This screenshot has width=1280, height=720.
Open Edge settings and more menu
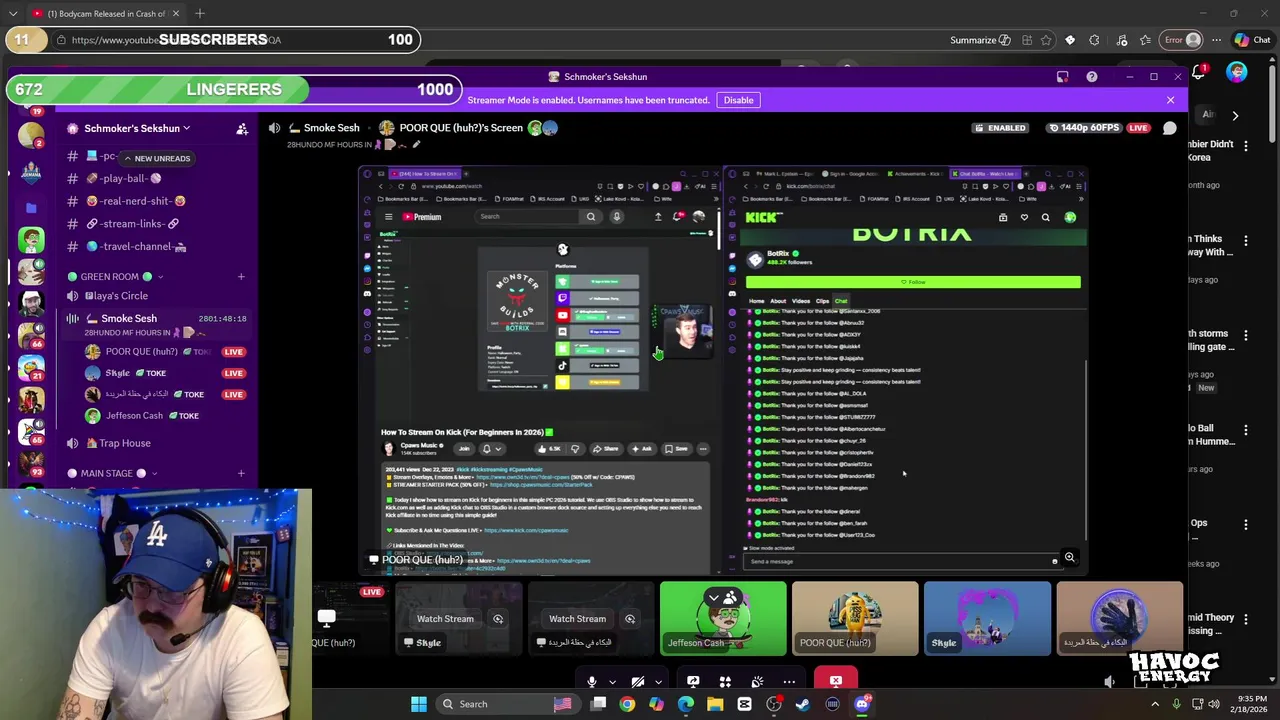coord(1216,40)
